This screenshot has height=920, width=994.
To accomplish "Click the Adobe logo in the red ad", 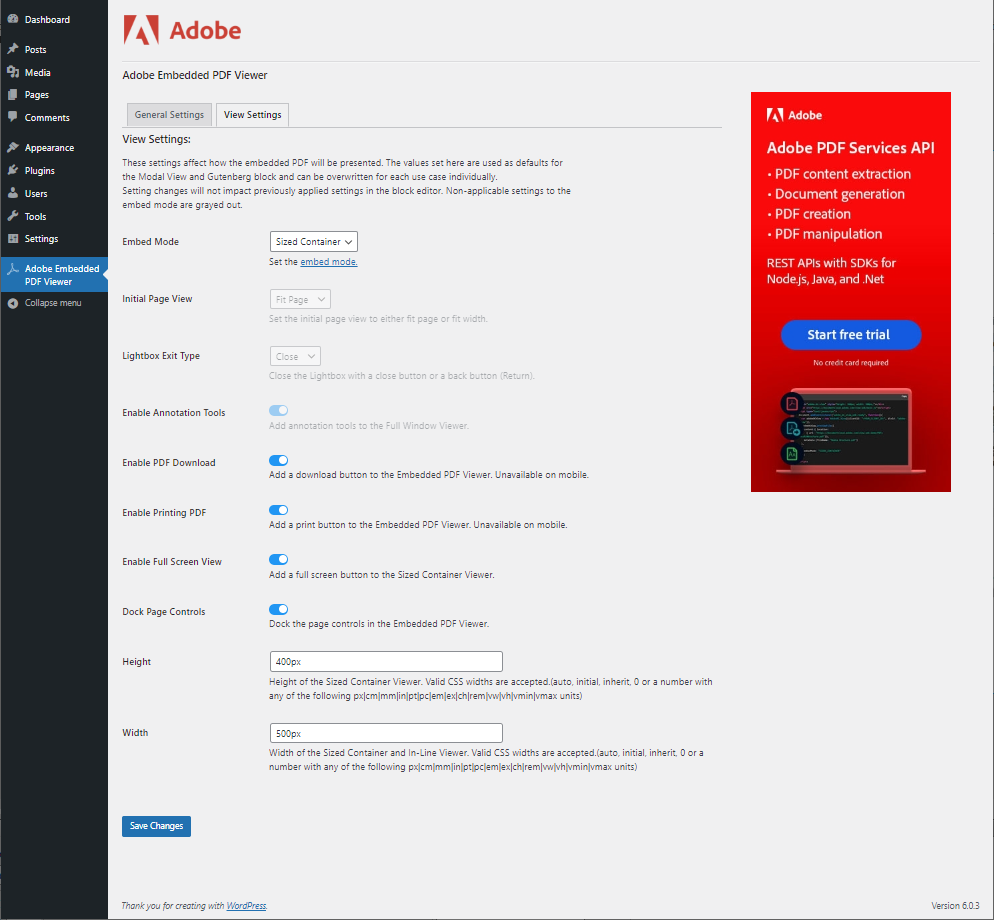I will pos(794,115).
